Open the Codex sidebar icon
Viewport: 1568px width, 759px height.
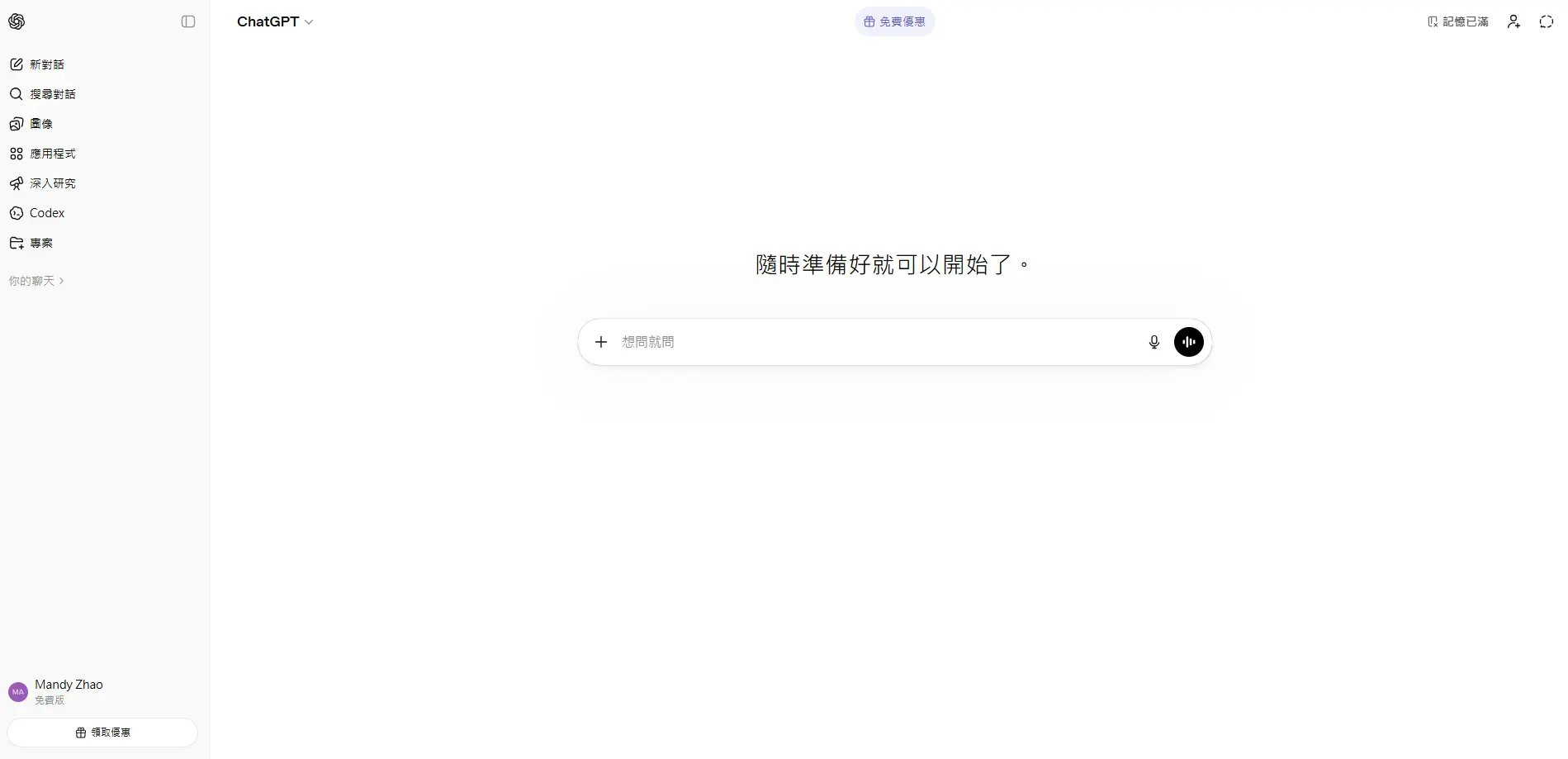tap(17, 212)
